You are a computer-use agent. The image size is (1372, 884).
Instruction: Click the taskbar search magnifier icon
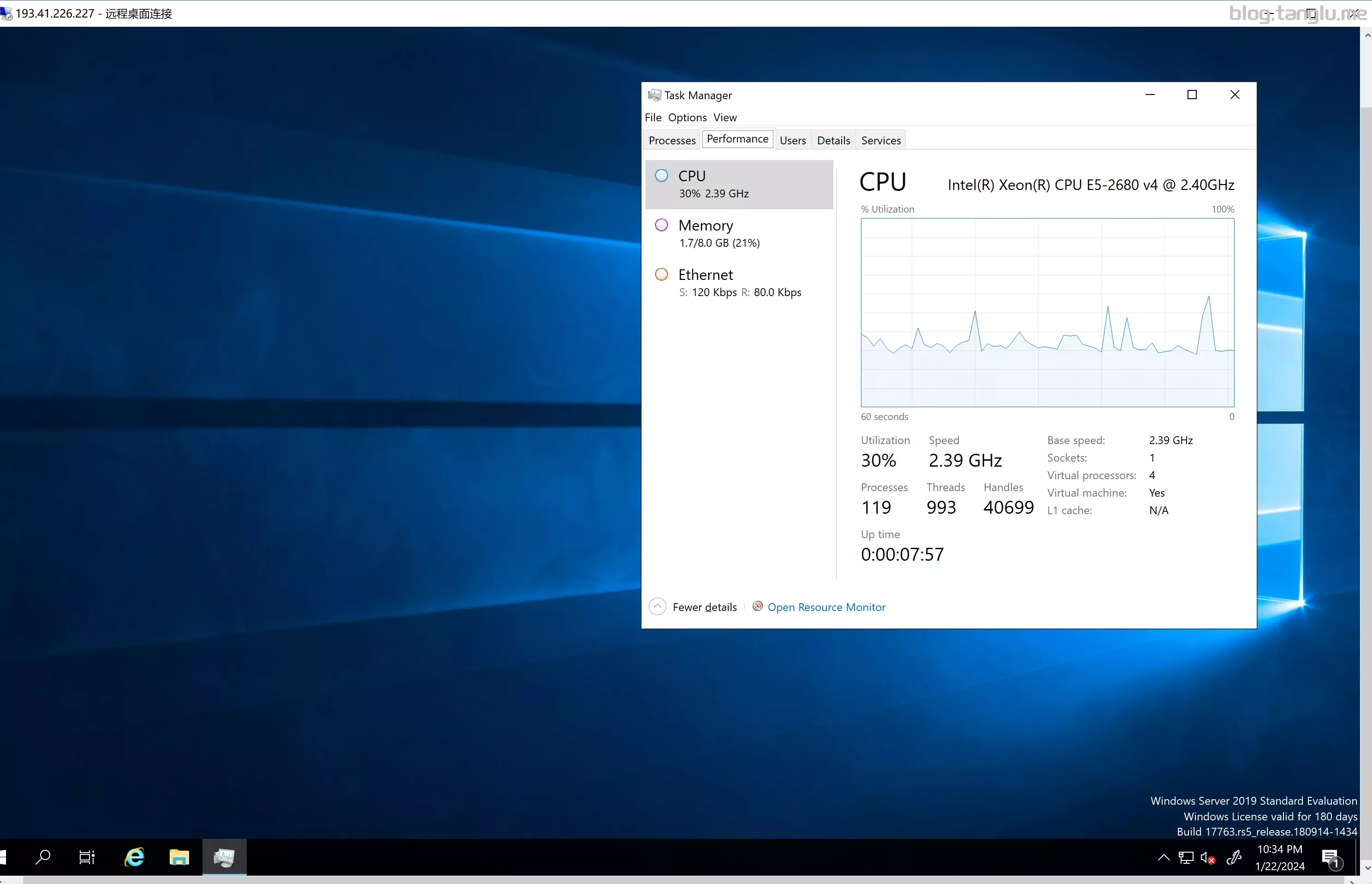coord(43,857)
